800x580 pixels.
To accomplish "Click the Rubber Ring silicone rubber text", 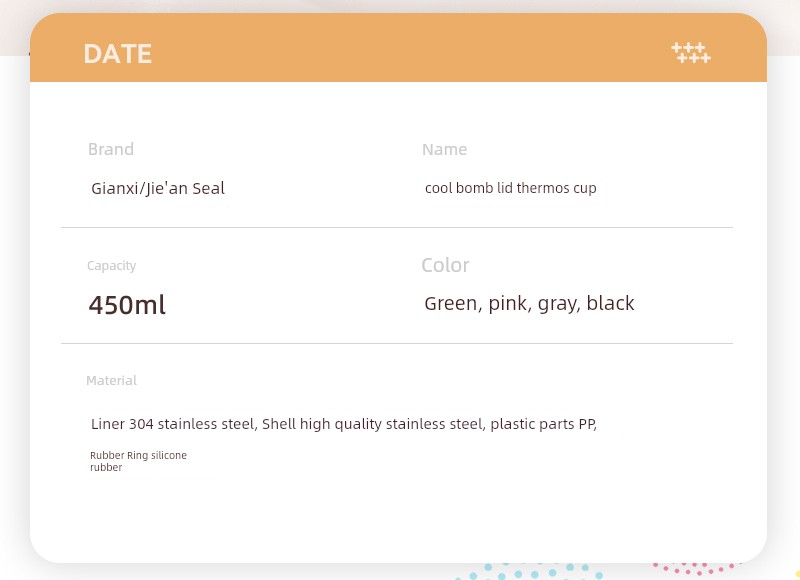I will 138,461.
